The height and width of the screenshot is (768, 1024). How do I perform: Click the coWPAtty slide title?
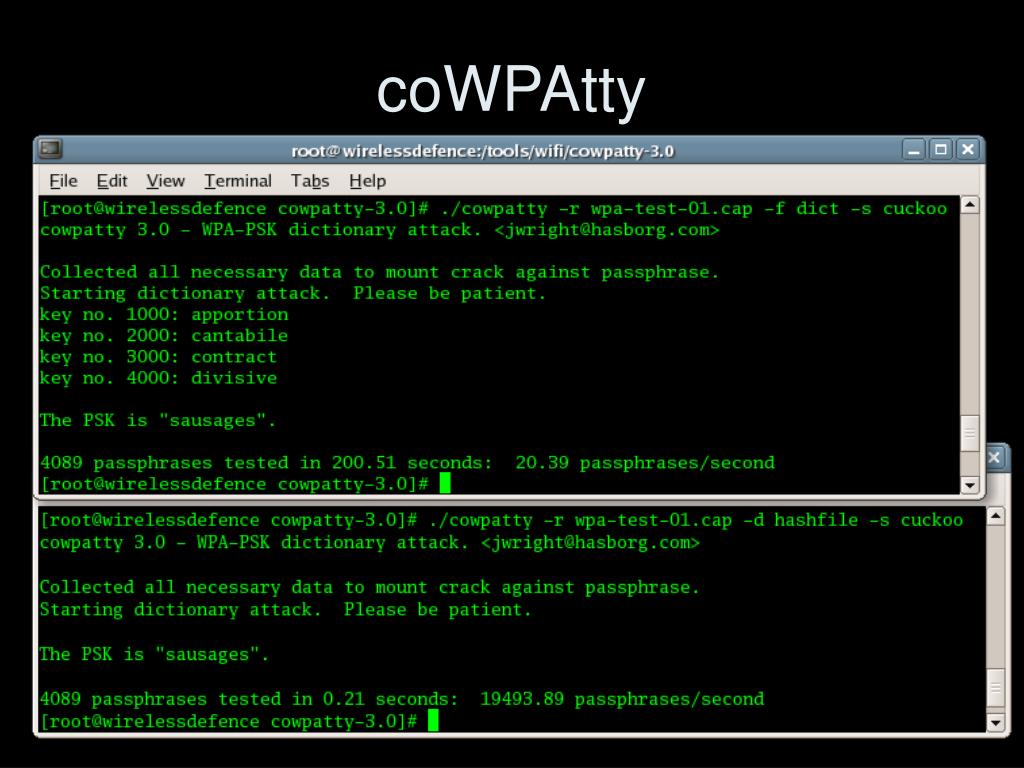(x=511, y=90)
